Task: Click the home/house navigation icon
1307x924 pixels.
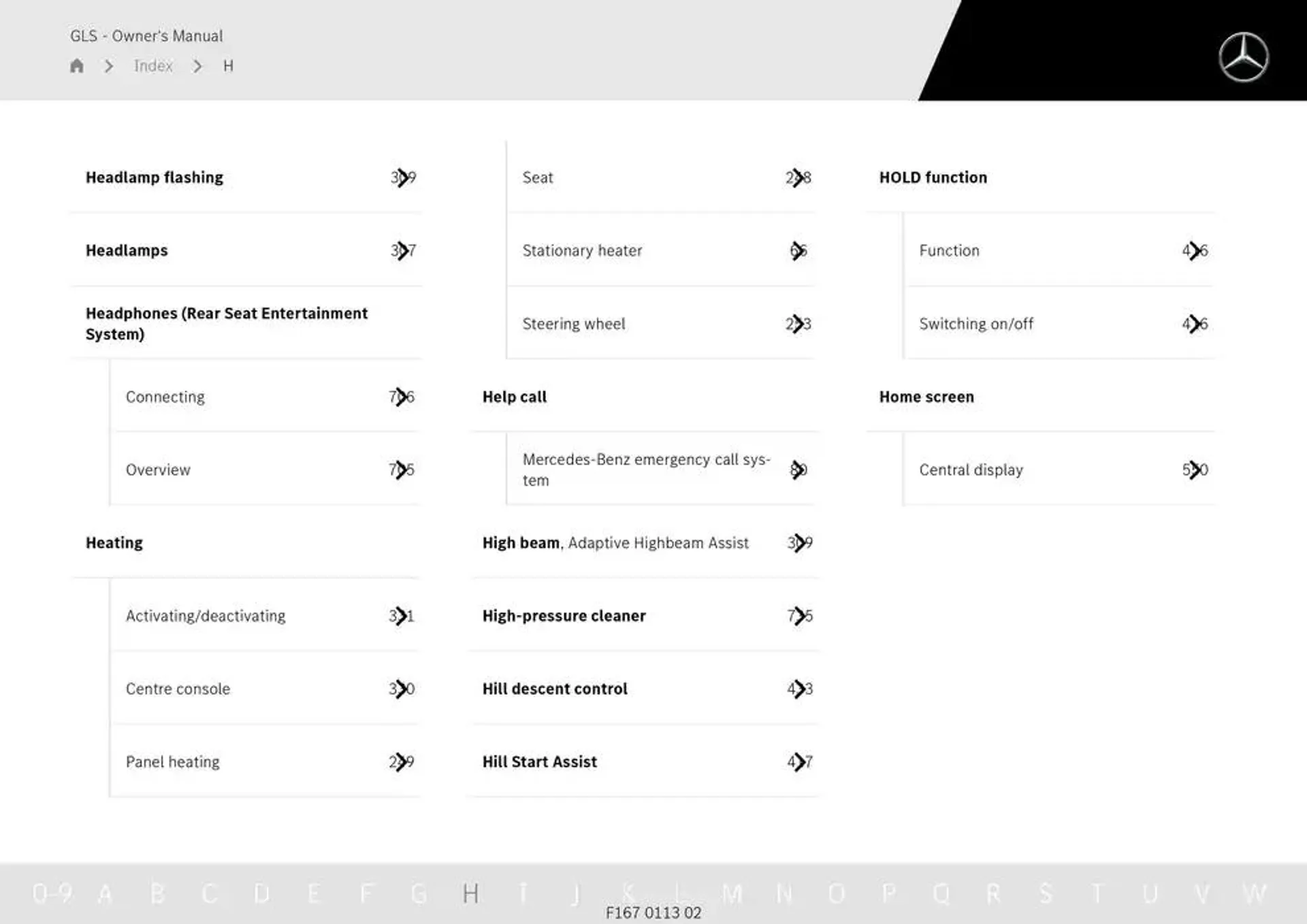Action: 79,65
